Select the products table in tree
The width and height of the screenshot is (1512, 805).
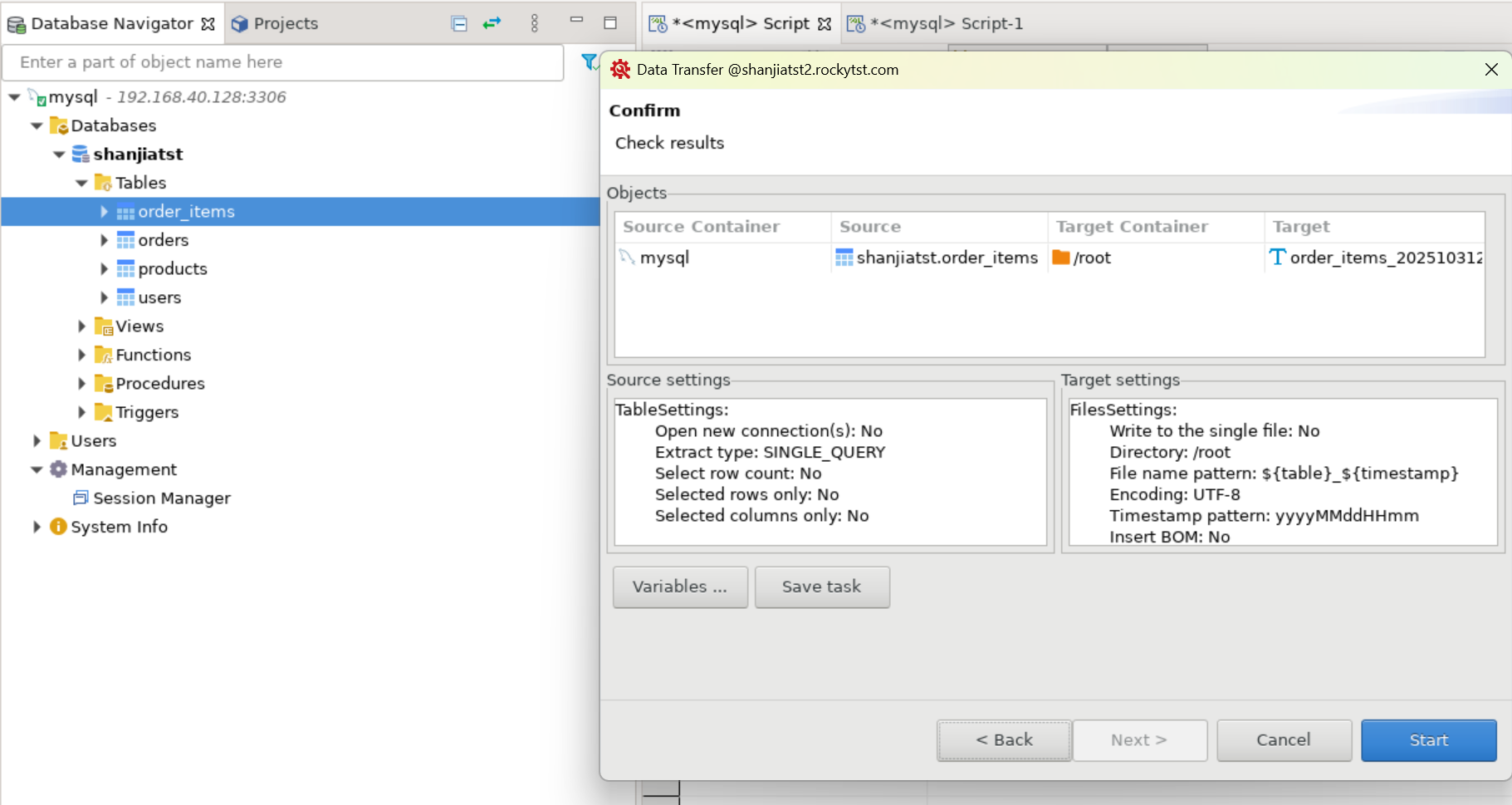(x=172, y=269)
